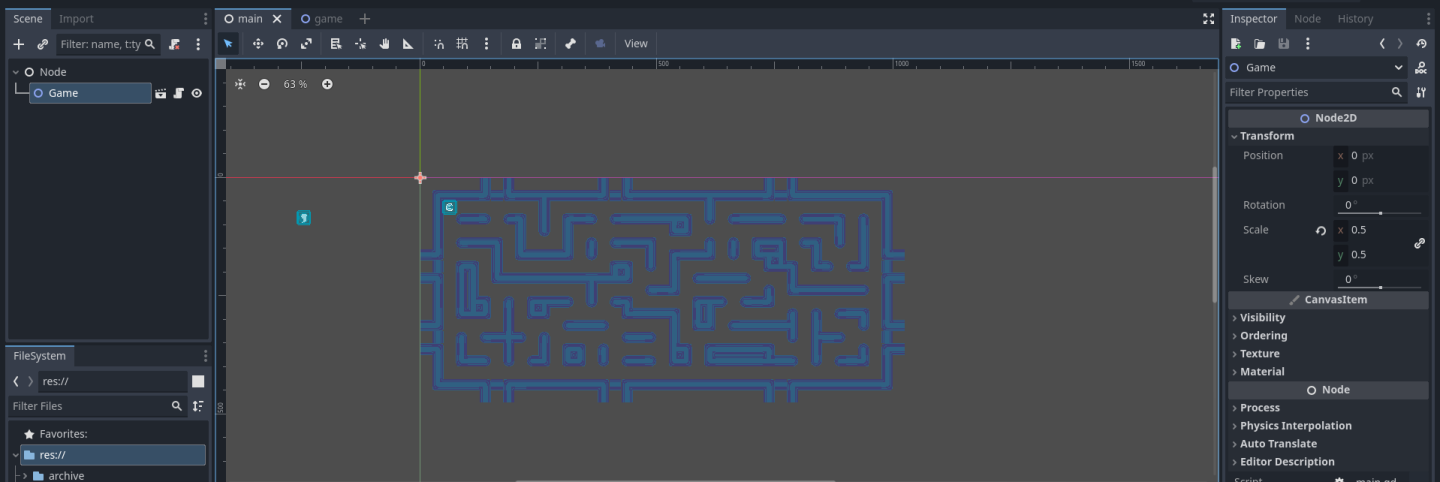Viewport: 1440px width, 482px height.
Task: Create a new resource in the Inspector
Action: [x=1236, y=44]
